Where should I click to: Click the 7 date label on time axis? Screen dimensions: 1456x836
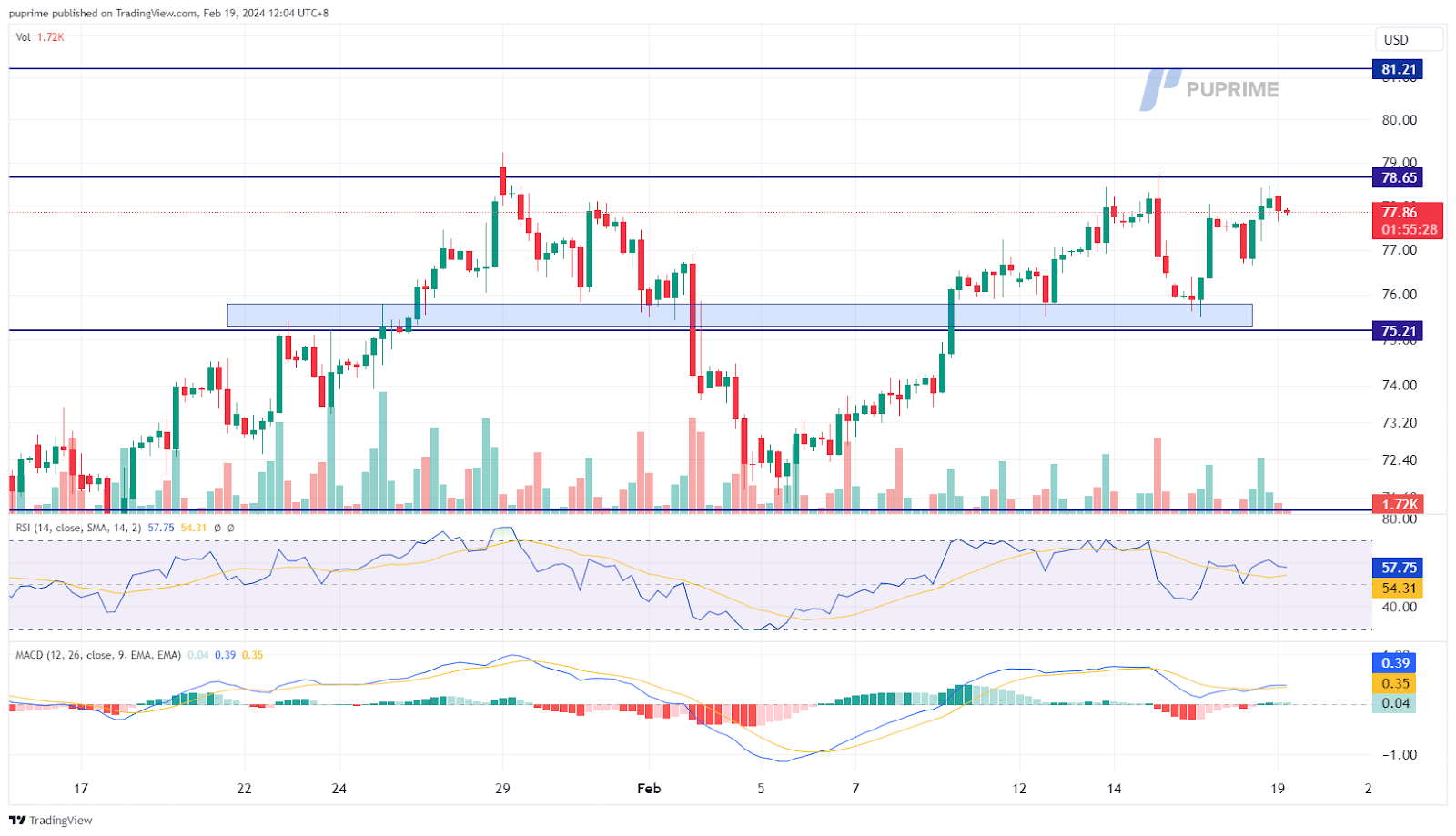tap(855, 788)
